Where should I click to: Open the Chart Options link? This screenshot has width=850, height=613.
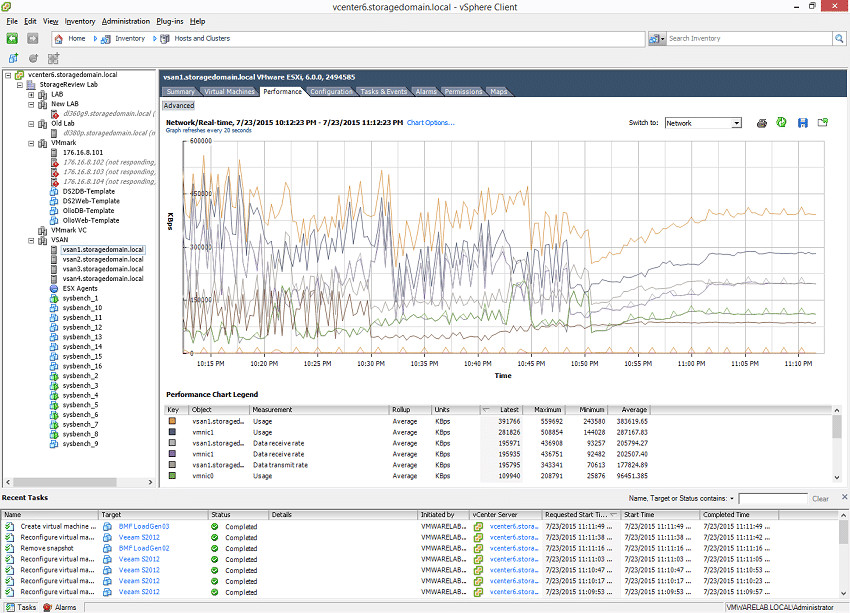[430, 122]
